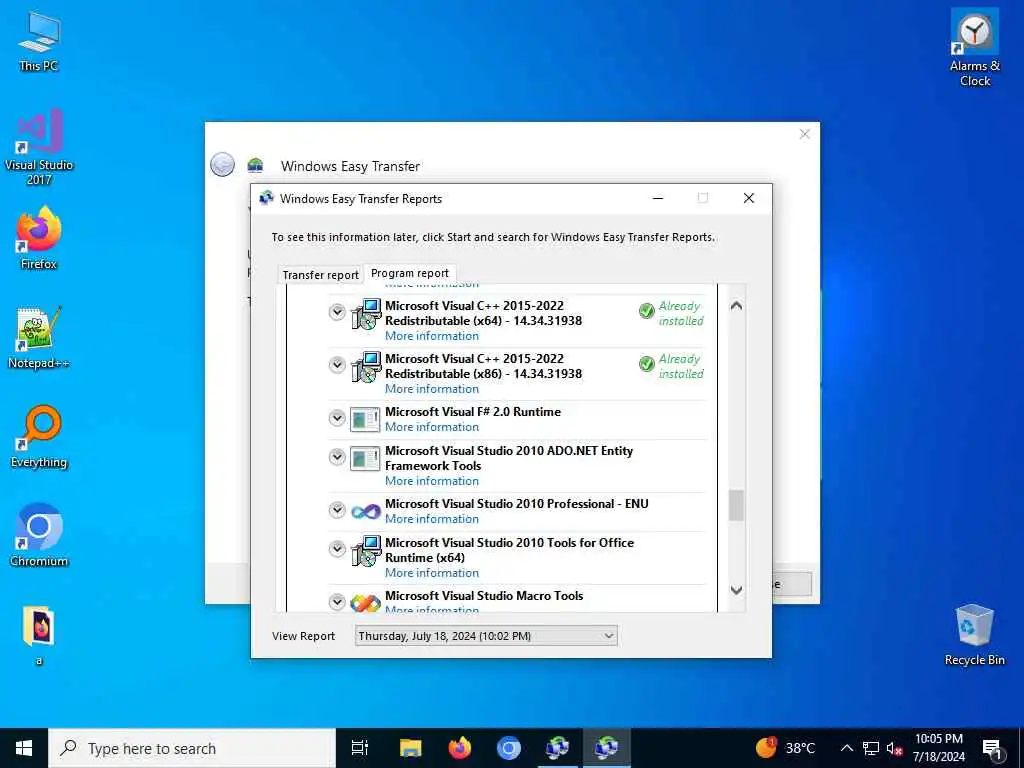Expand Visual C++ 2015-2022 x86 entry details
Viewport: 1024px width, 768px height.
(337, 365)
